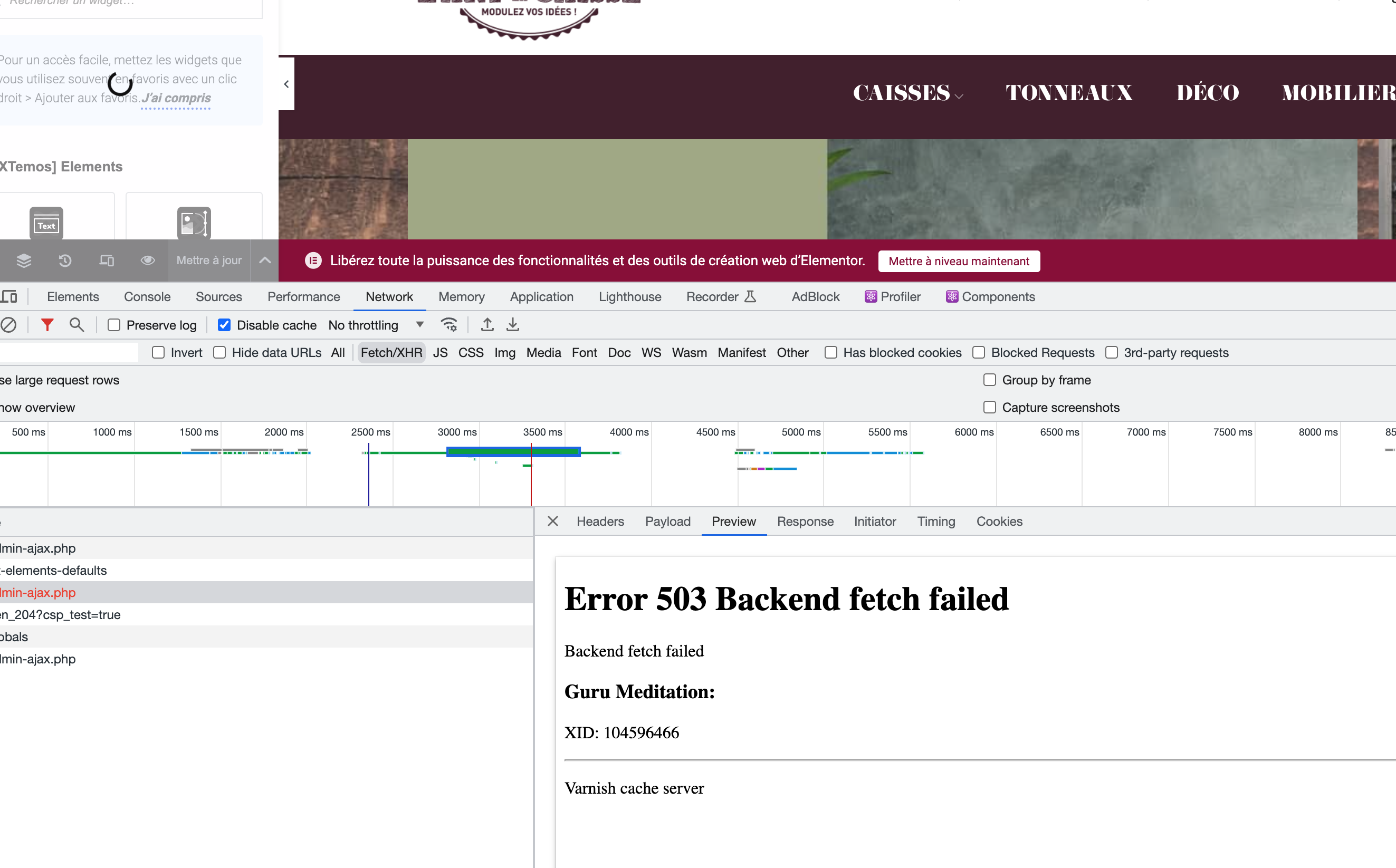
Task: Enable Capture screenshots checkbox
Action: [x=989, y=408]
